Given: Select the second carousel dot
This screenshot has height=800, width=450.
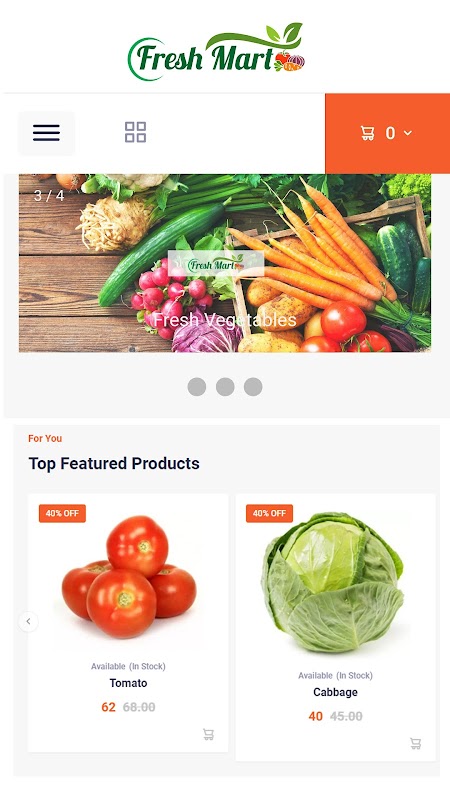Looking at the screenshot, I should pyautogui.click(x=225, y=387).
